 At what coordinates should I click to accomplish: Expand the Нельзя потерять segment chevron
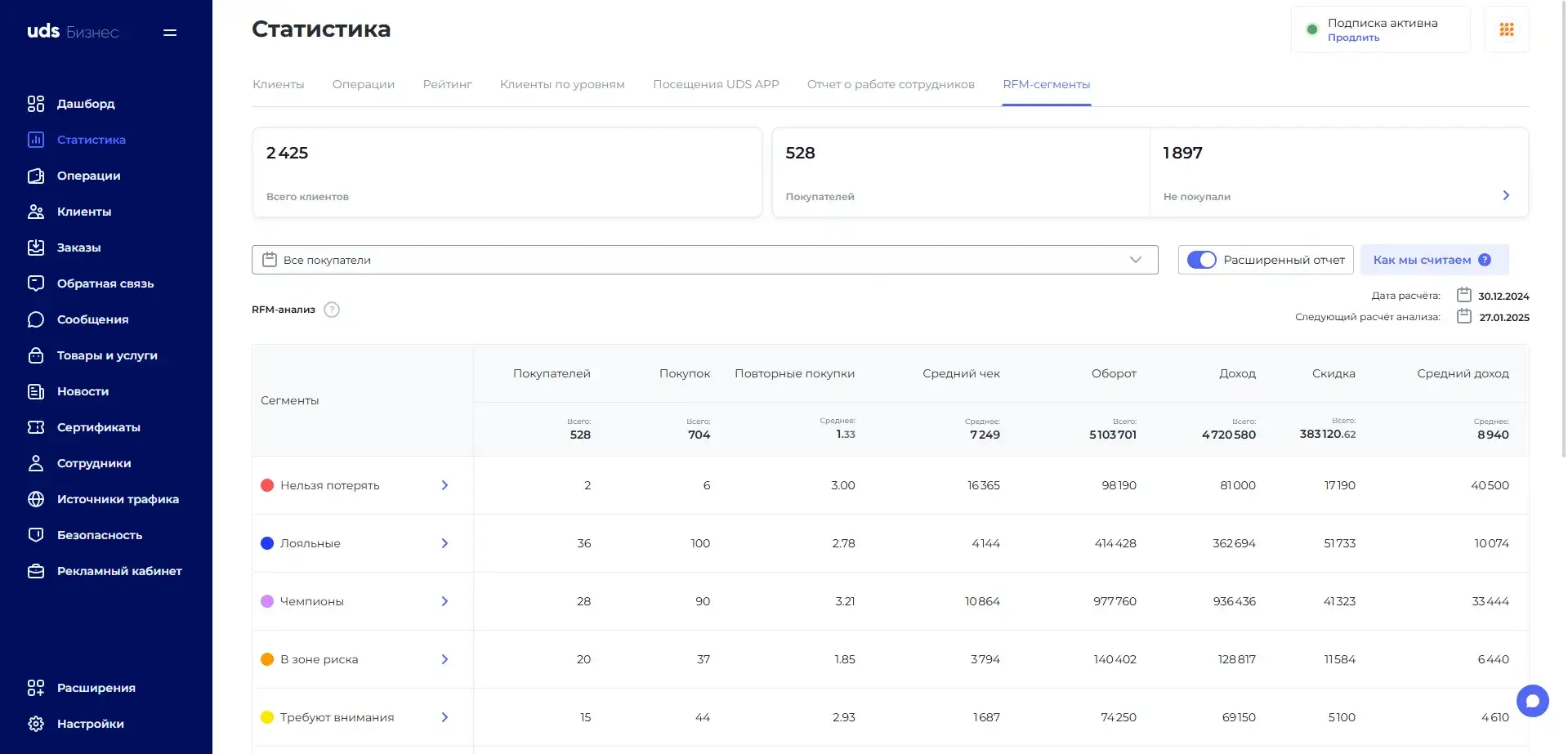444,485
